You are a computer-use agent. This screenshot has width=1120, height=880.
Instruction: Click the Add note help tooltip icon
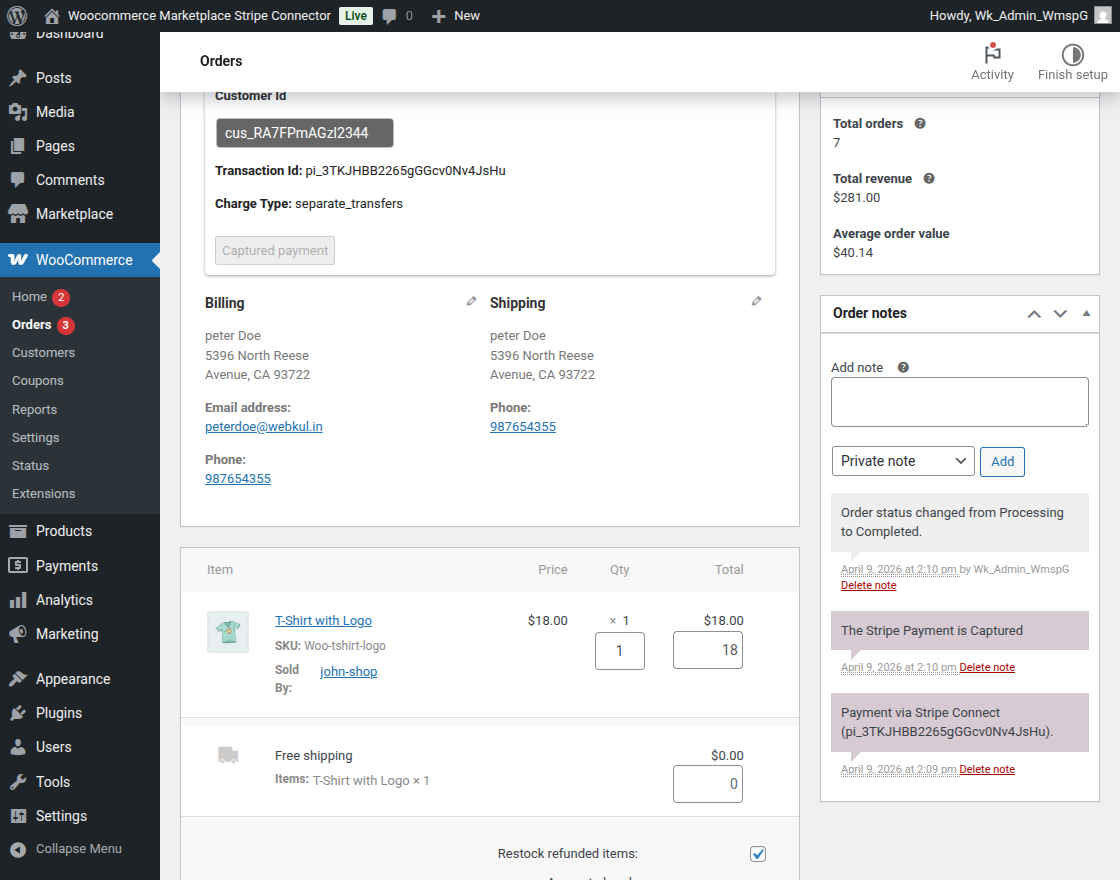(903, 368)
